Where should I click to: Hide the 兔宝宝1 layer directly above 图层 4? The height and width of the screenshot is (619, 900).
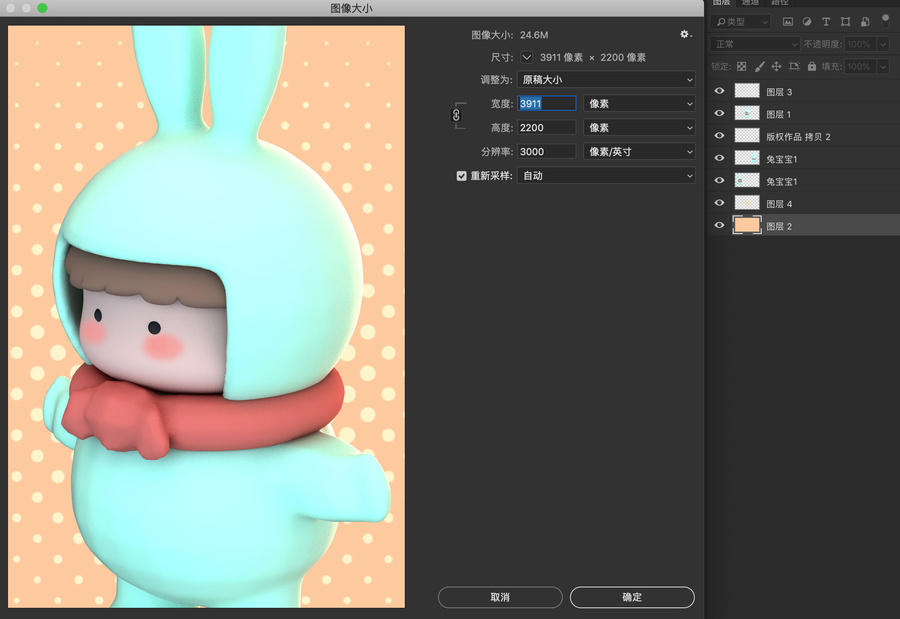[x=719, y=180]
